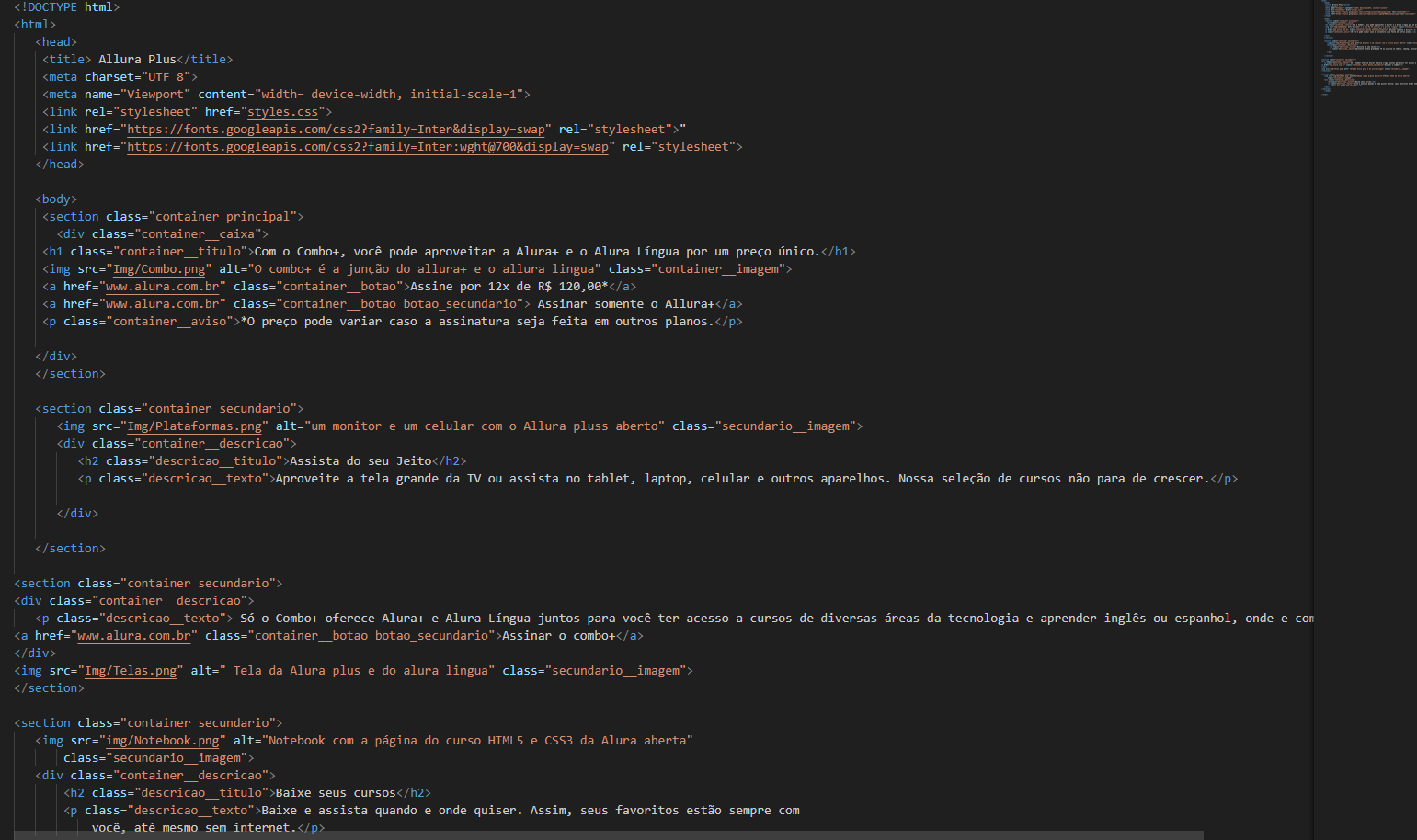Viewport: 1417px width, 840px height.
Task: Select the charset 'UTF 8' value
Action: tap(169, 77)
